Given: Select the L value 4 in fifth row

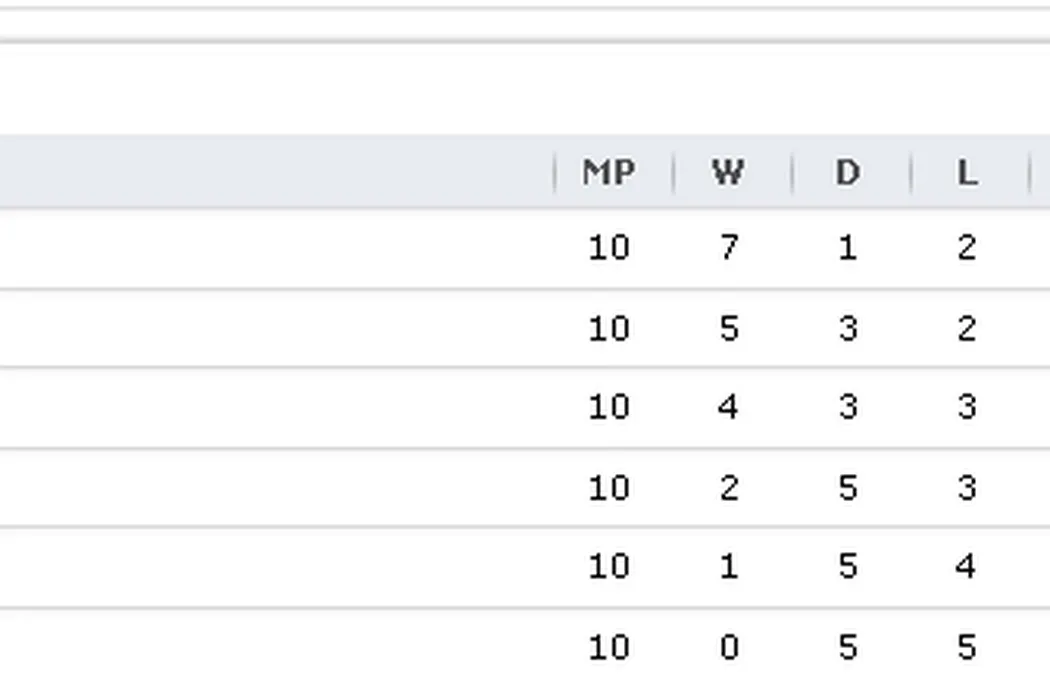Looking at the screenshot, I should click(x=966, y=567).
